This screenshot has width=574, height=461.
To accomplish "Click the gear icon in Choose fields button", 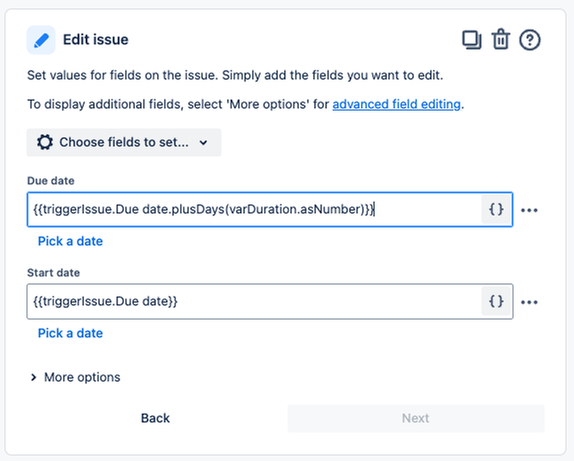I will click(45, 142).
